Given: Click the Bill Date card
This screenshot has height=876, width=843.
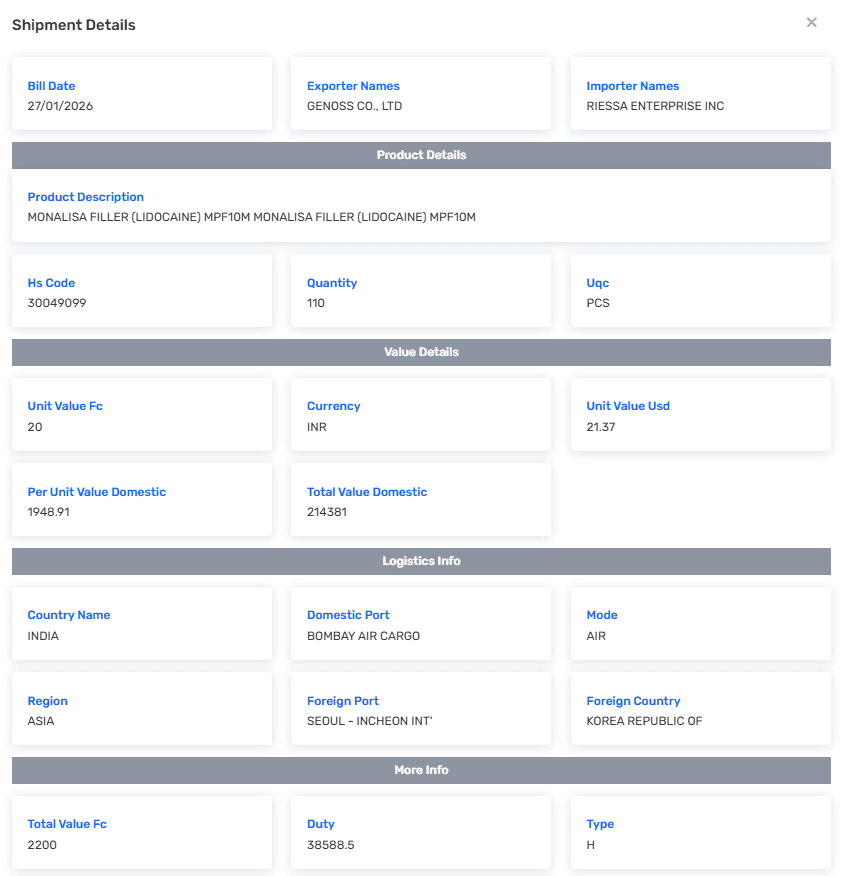Looking at the screenshot, I should click(x=141, y=94).
